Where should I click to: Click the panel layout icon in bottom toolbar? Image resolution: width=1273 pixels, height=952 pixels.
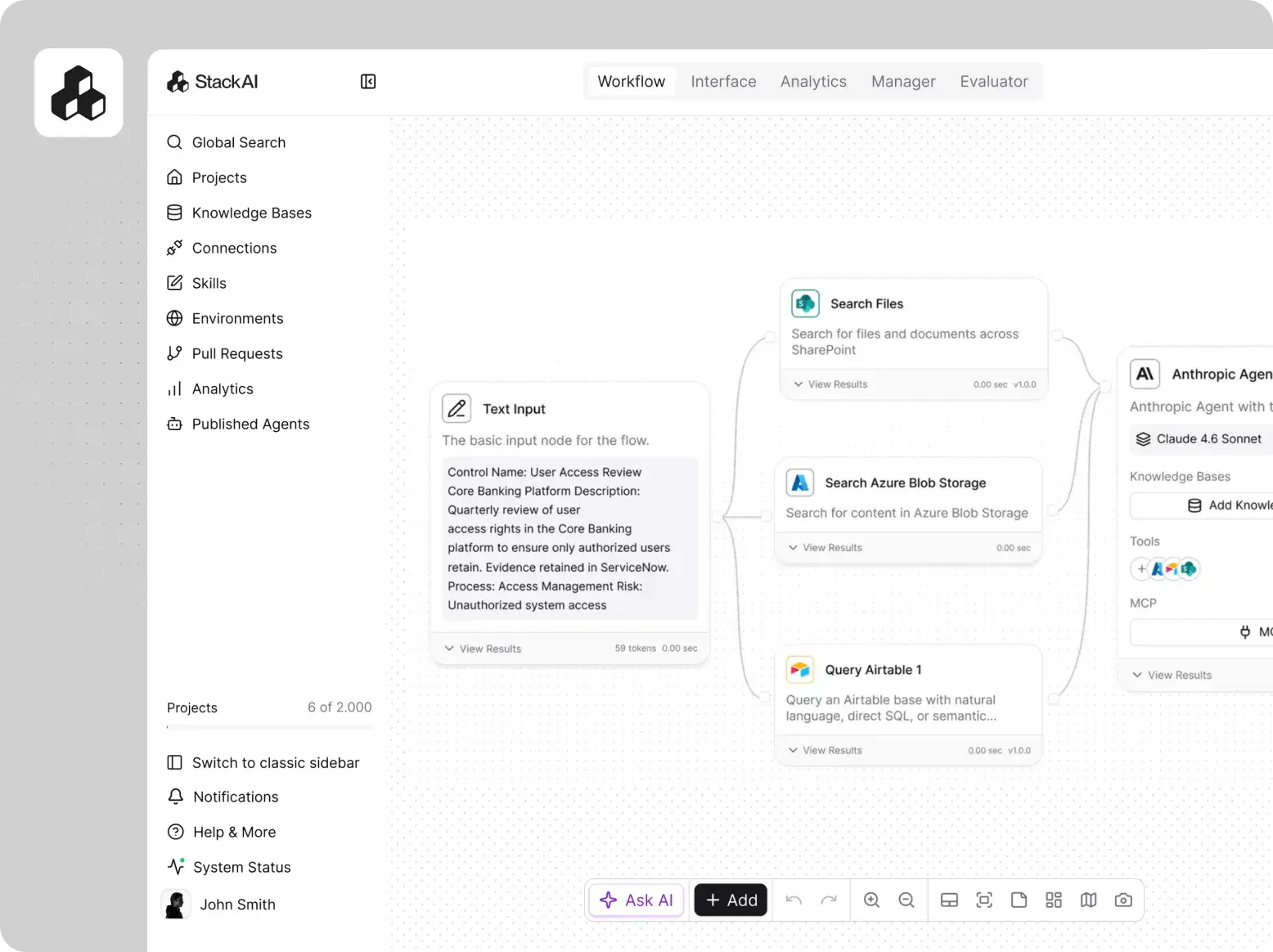click(x=949, y=900)
